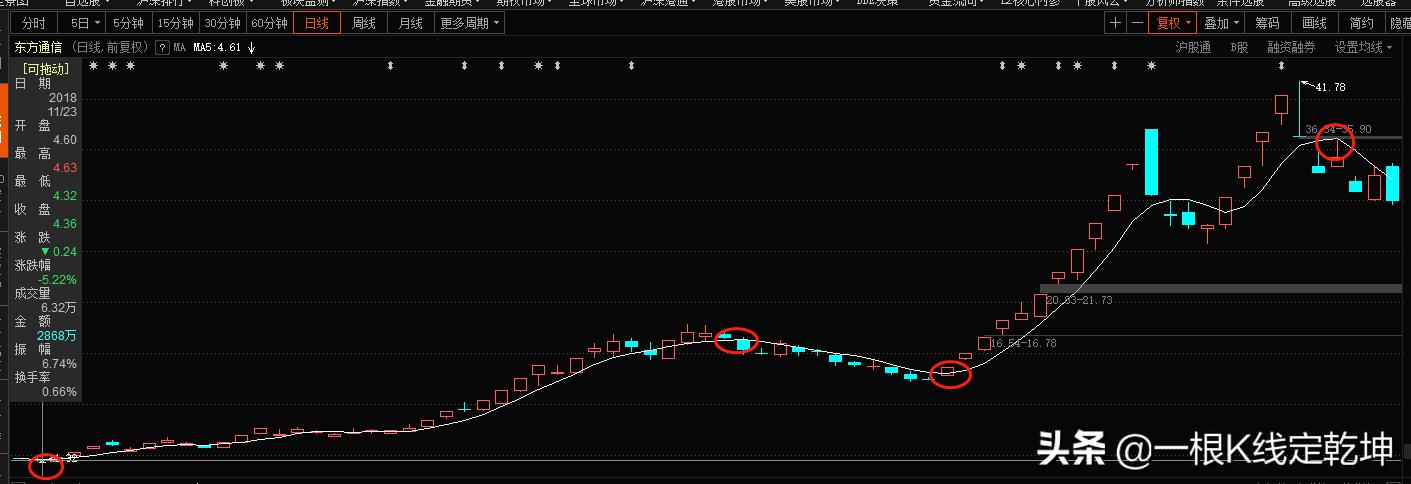Open the 设置均线 moving average dropdown
The width and height of the screenshot is (1411, 484).
[1363, 47]
